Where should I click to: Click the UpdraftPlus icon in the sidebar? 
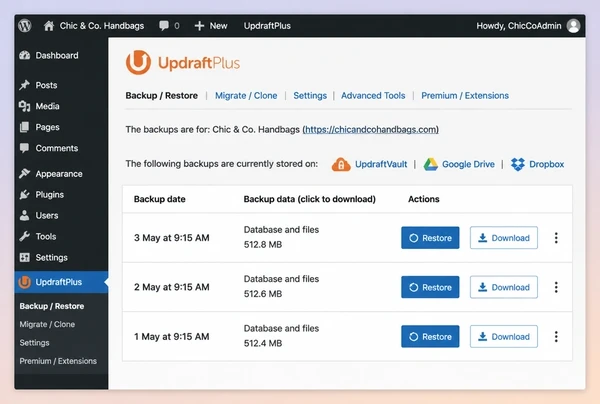[25, 282]
